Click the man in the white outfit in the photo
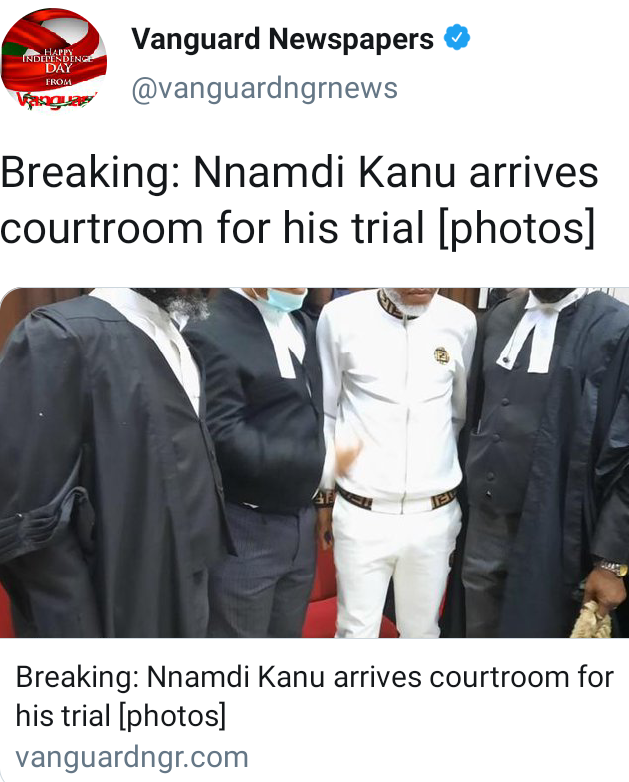The height and width of the screenshot is (782, 629). (x=398, y=462)
